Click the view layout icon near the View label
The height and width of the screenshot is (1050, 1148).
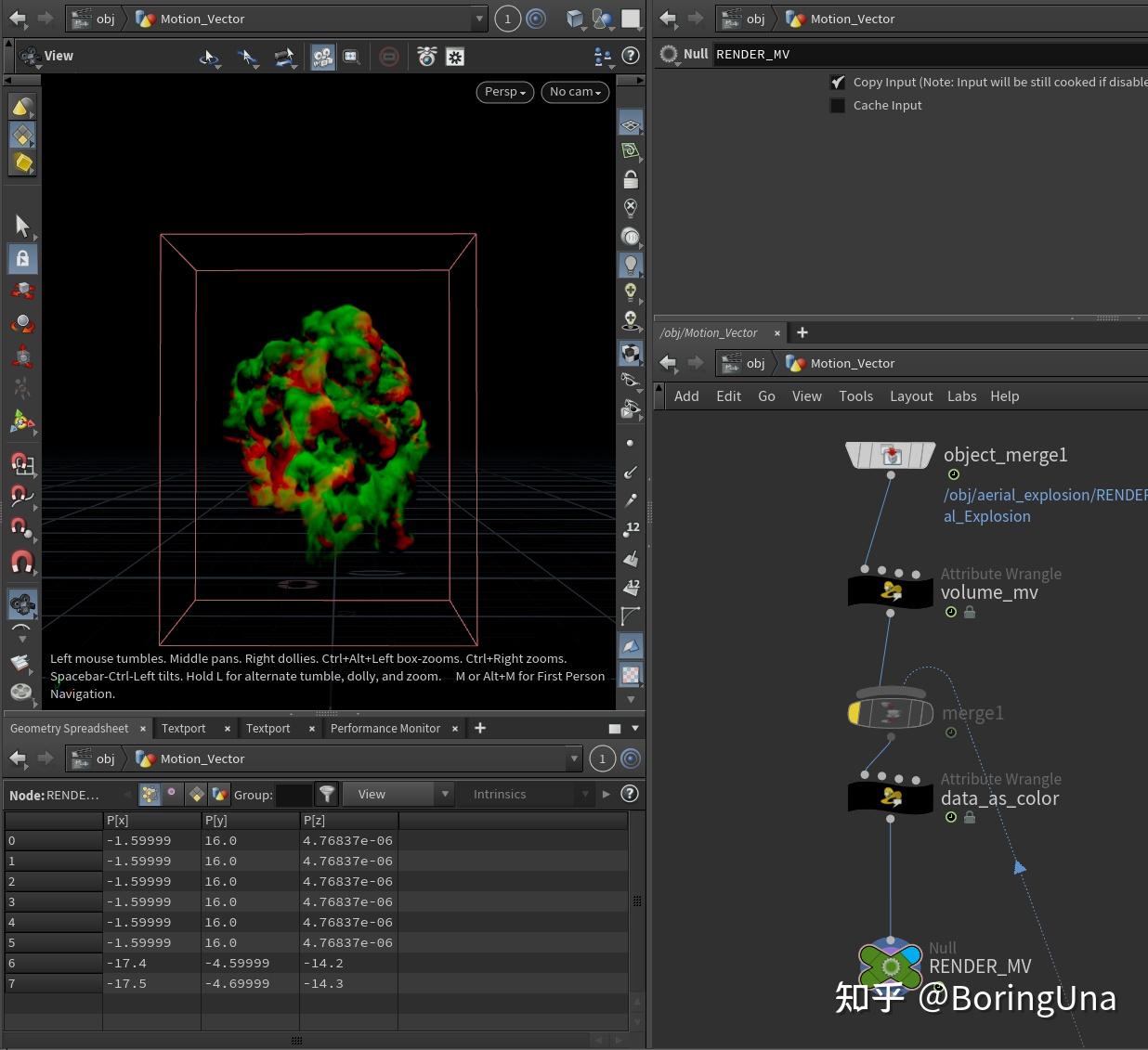(30, 56)
